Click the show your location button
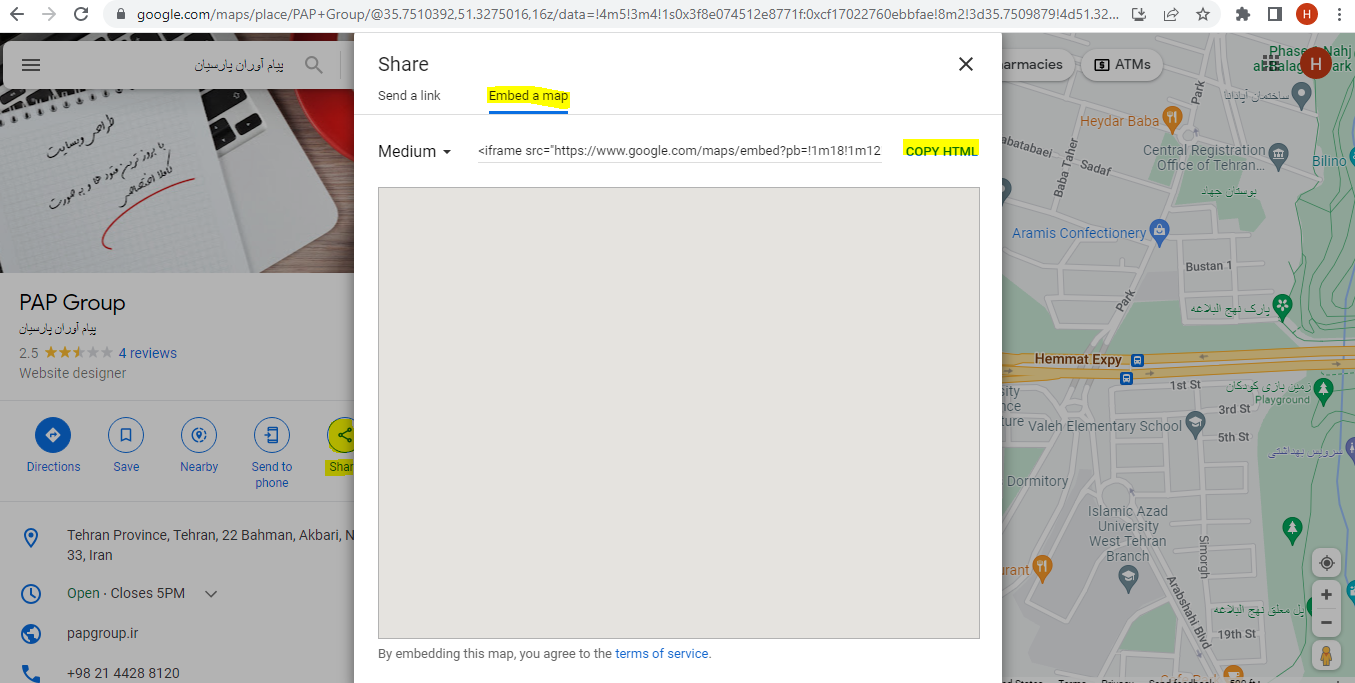This screenshot has height=683, width=1355. (x=1326, y=562)
